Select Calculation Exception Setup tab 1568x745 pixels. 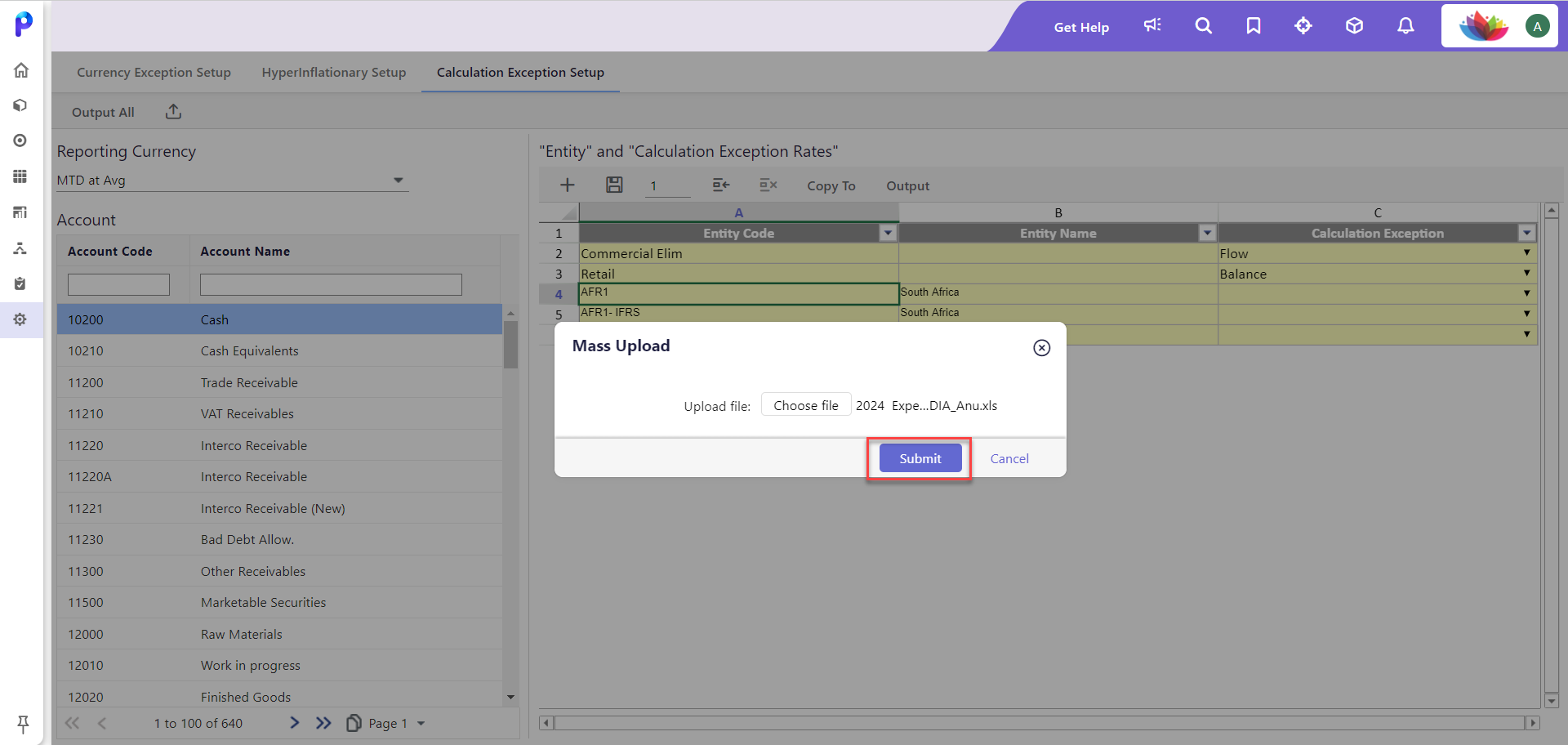(x=520, y=72)
